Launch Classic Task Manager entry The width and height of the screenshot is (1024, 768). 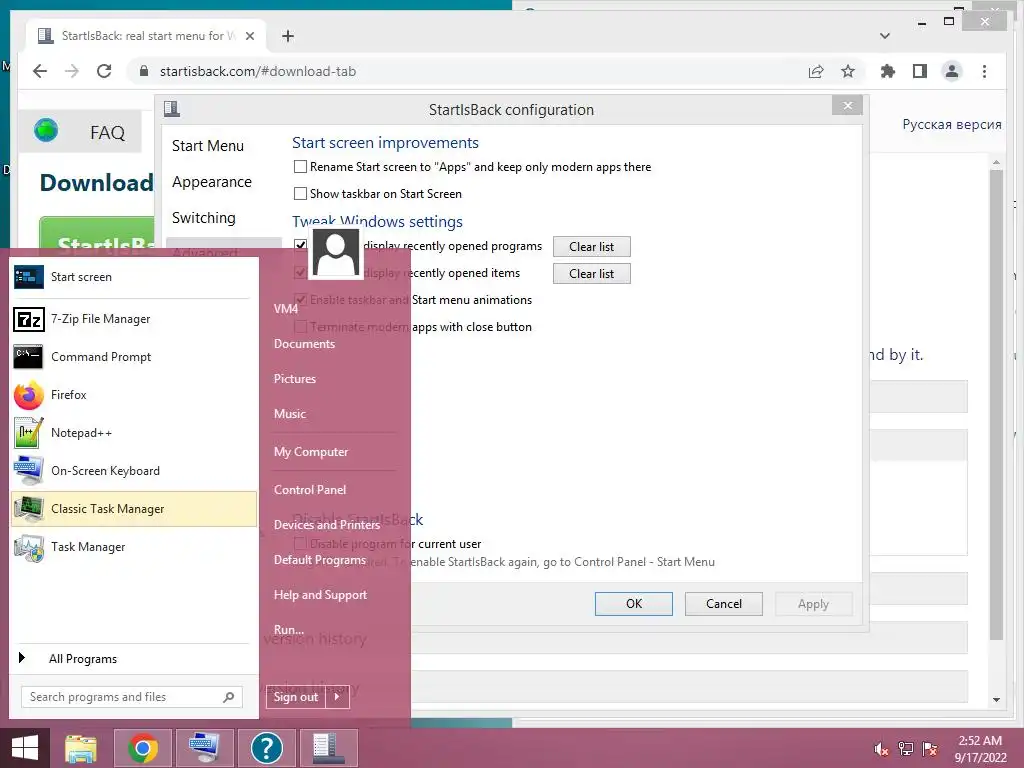[134, 509]
